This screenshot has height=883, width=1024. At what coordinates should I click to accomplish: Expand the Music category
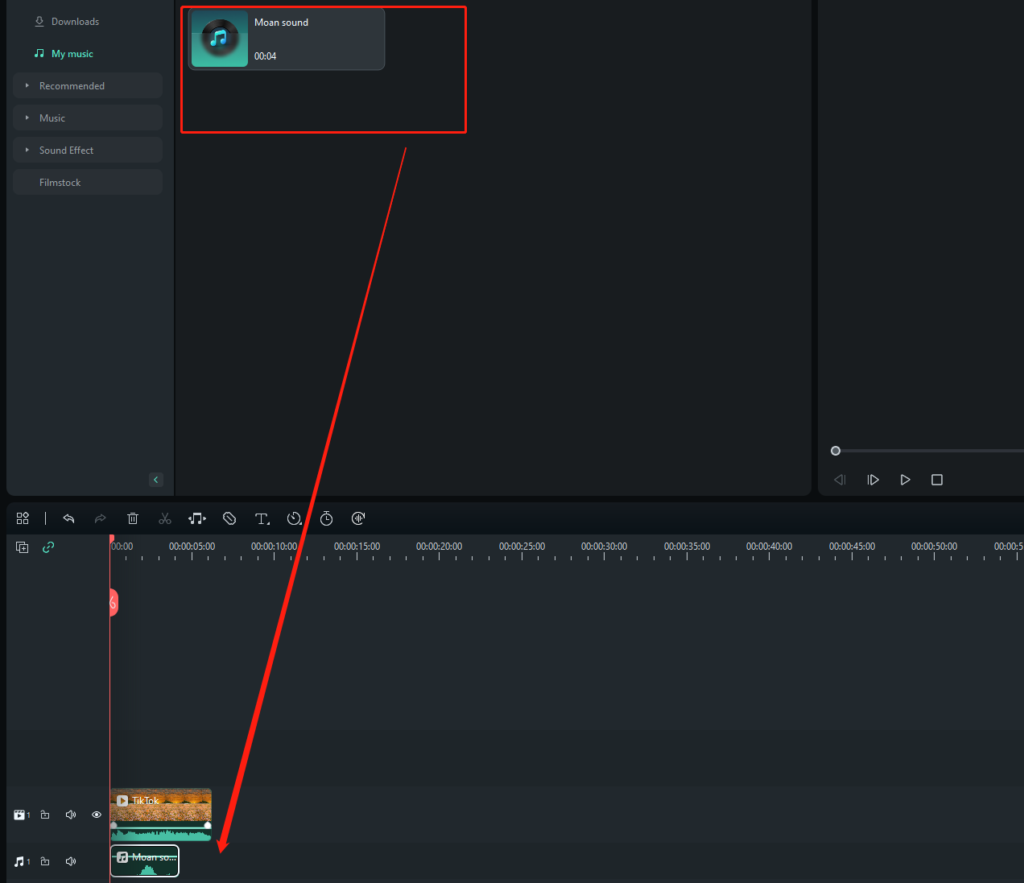pyautogui.click(x=52, y=118)
